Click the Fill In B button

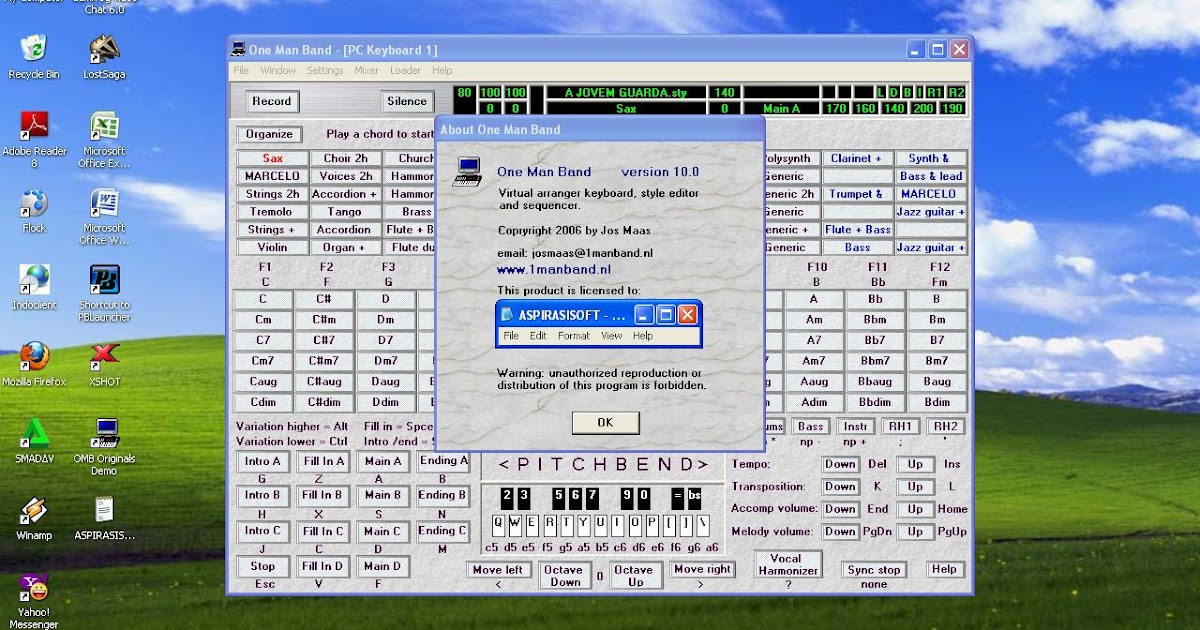[x=324, y=495]
